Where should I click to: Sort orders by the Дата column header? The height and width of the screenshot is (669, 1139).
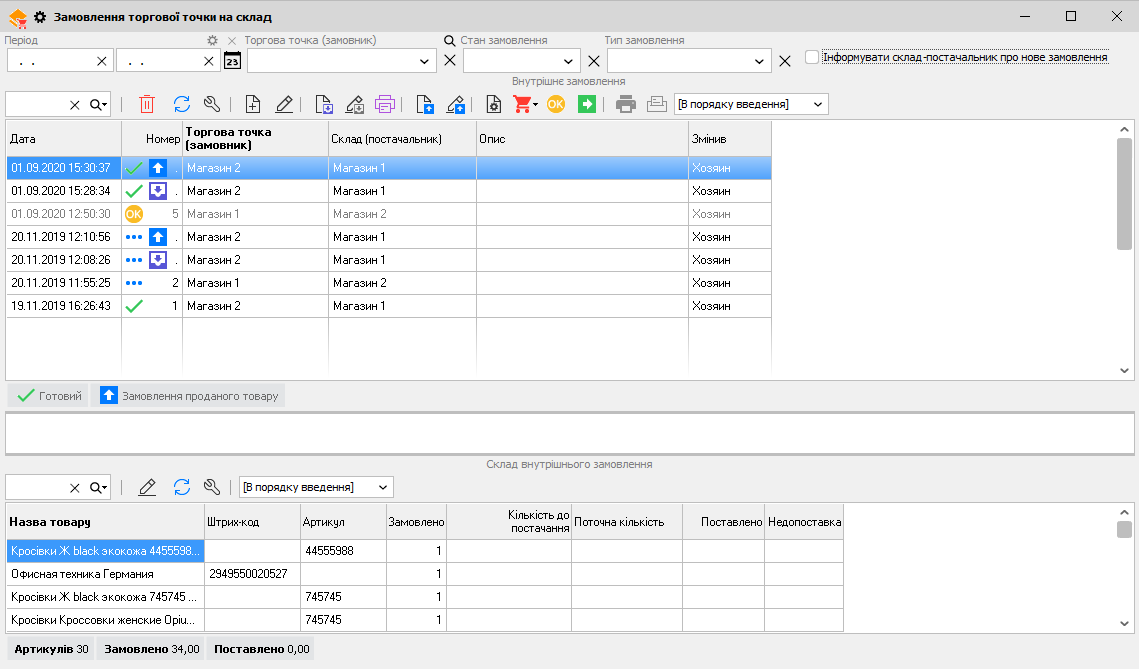tap(63, 139)
